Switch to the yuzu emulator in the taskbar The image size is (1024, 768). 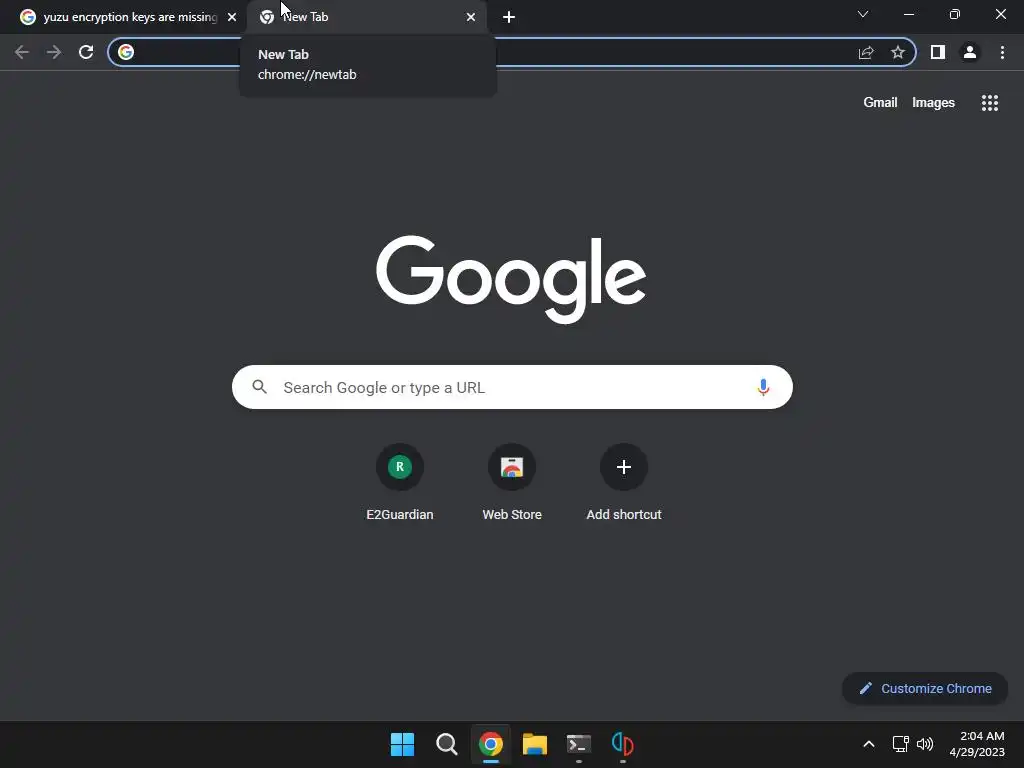pyautogui.click(x=622, y=744)
